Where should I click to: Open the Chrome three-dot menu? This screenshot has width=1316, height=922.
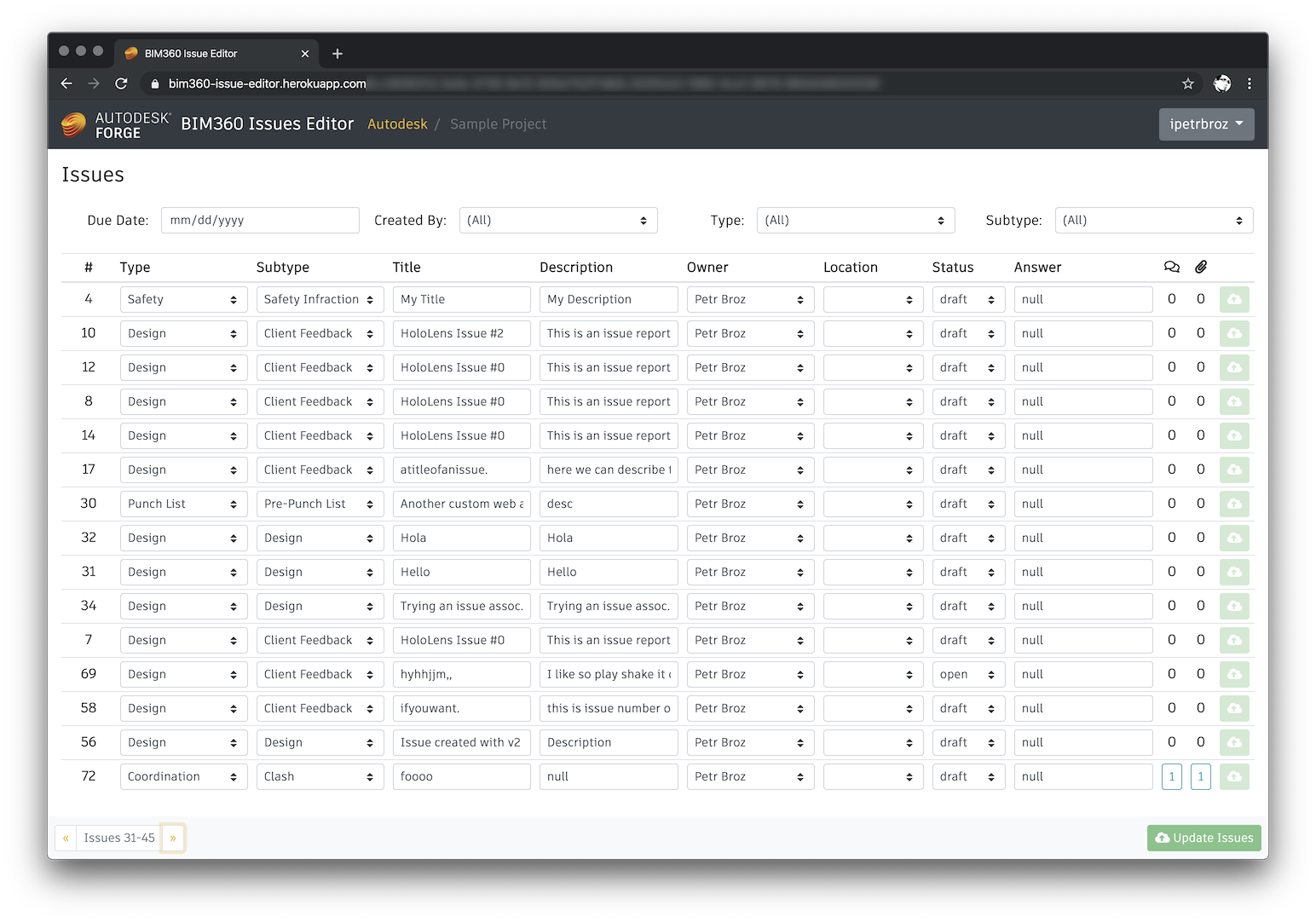point(1250,84)
